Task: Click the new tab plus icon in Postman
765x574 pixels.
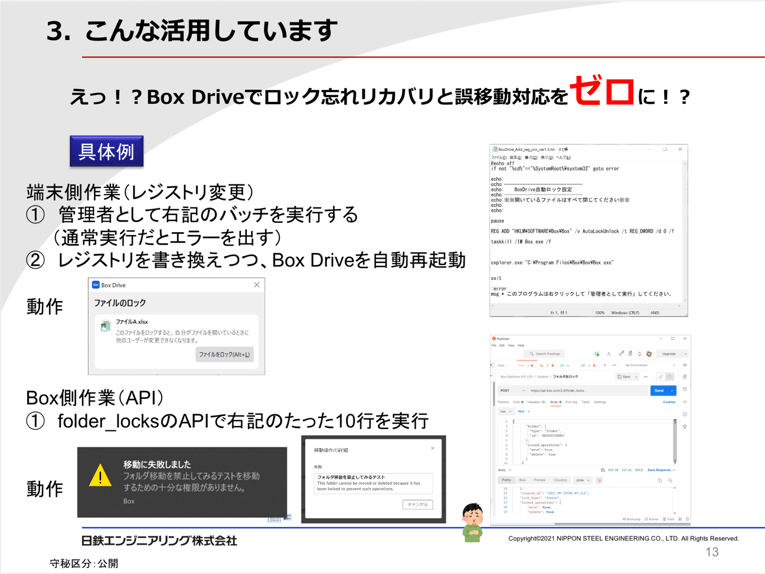Action: 605,365
